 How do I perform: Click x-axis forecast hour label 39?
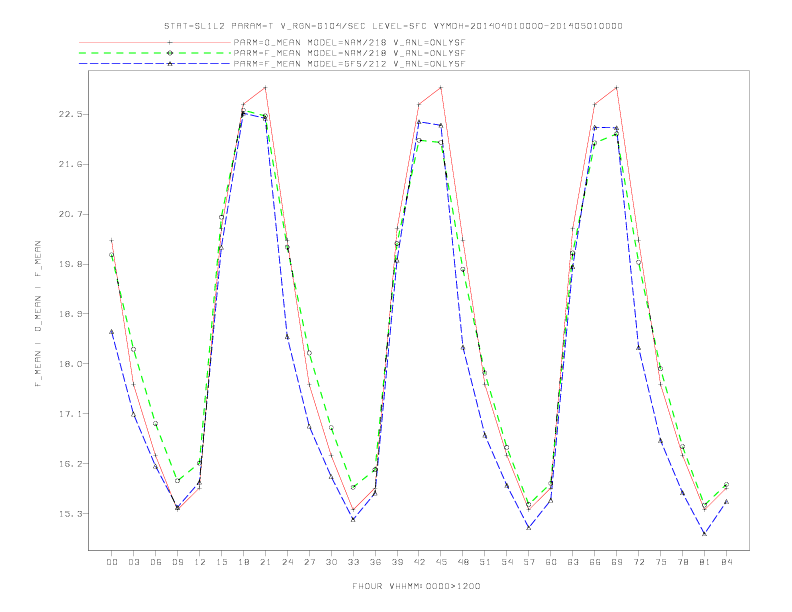tap(398, 562)
